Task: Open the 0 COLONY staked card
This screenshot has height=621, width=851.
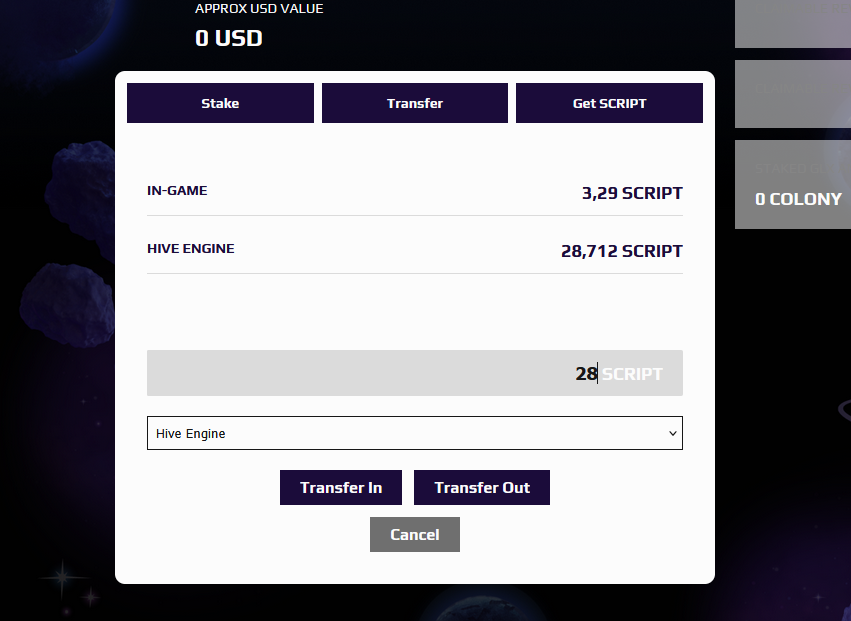Action: click(x=793, y=185)
